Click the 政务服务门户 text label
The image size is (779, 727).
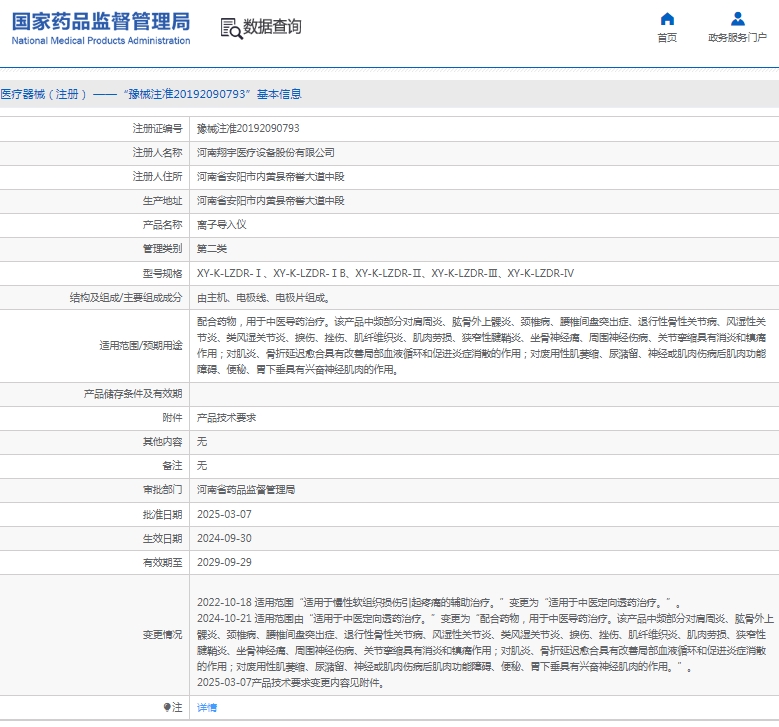pos(737,38)
